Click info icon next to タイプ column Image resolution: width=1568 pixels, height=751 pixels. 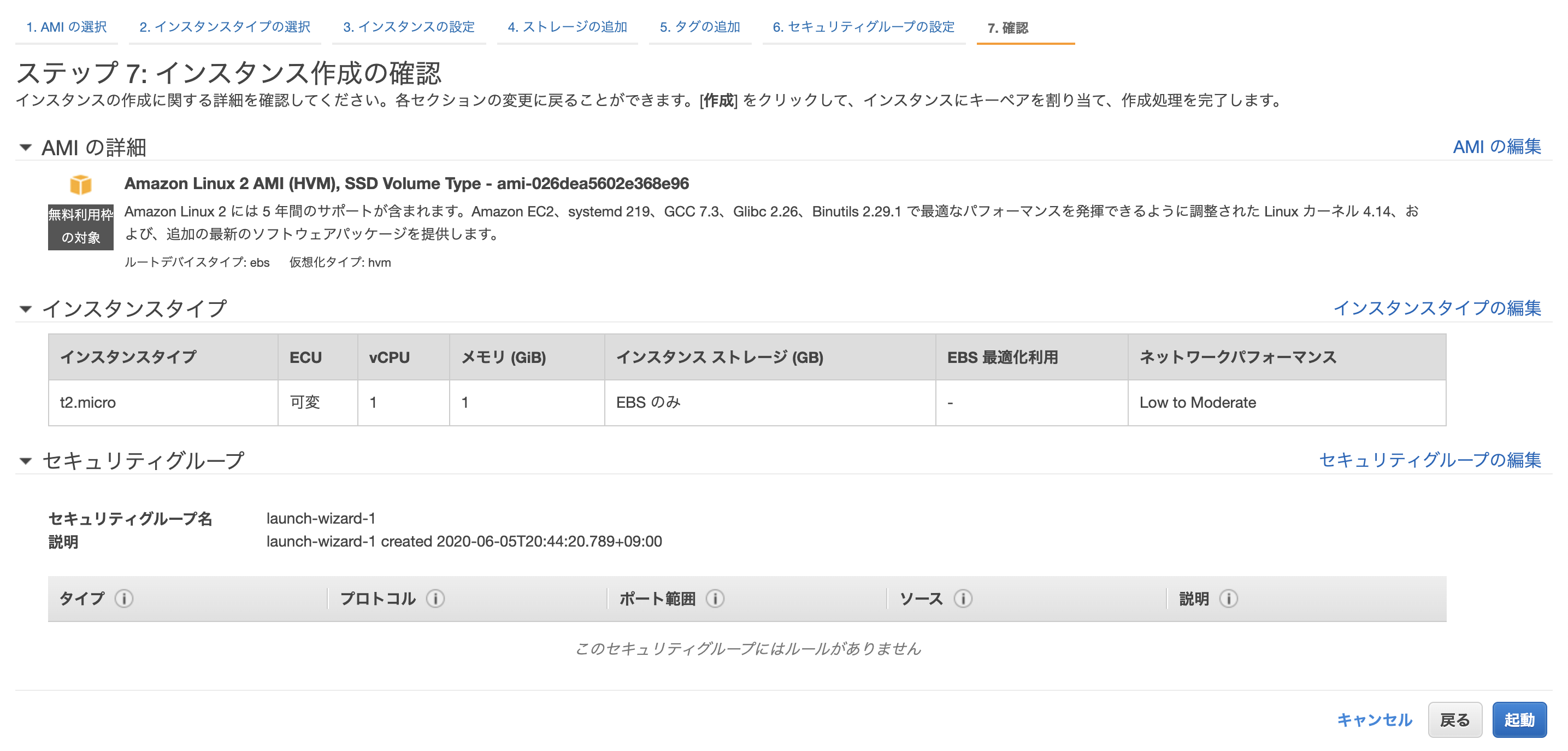click(124, 599)
